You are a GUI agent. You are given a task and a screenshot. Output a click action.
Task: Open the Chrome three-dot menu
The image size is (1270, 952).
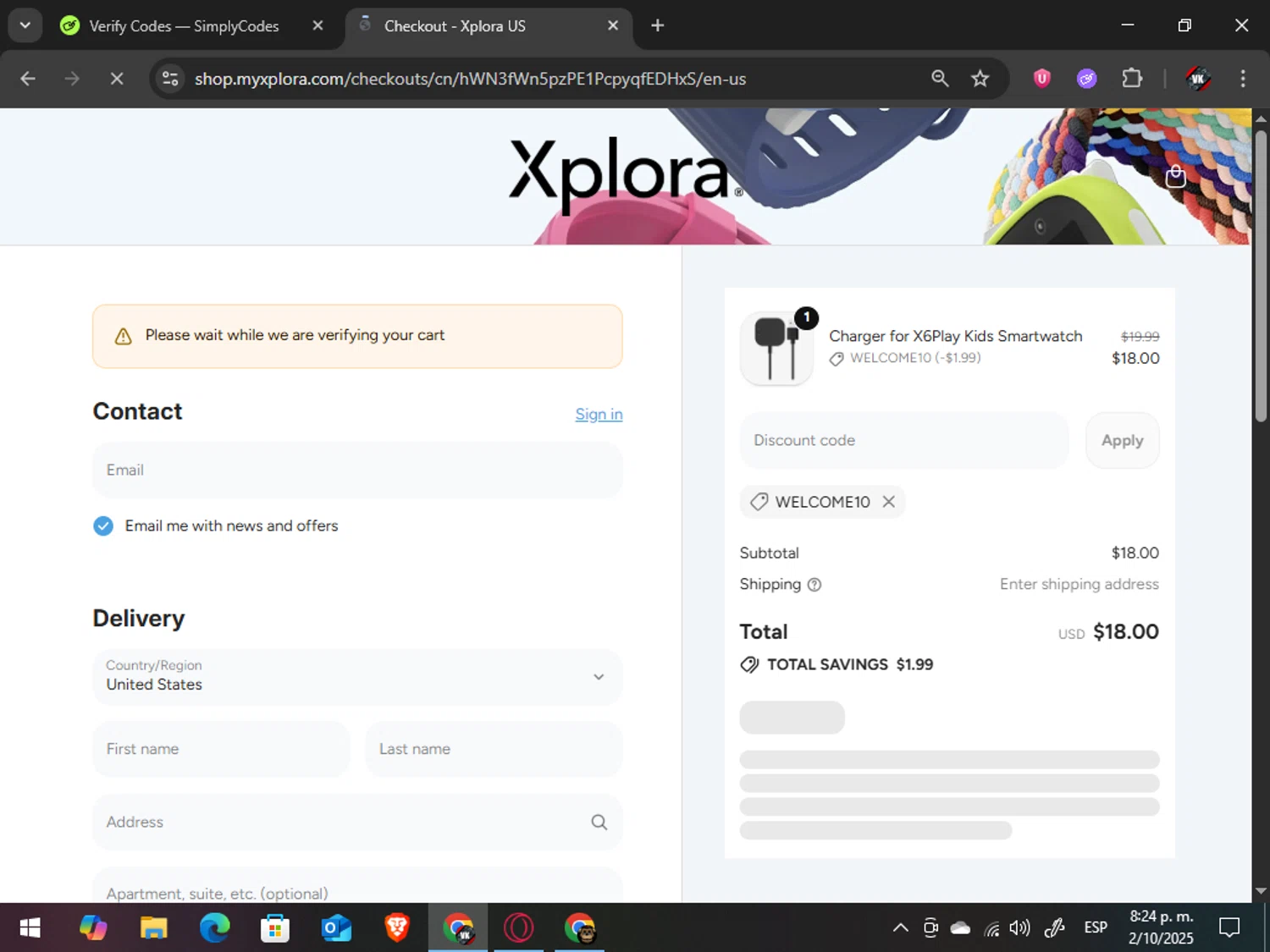(1243, 79)
